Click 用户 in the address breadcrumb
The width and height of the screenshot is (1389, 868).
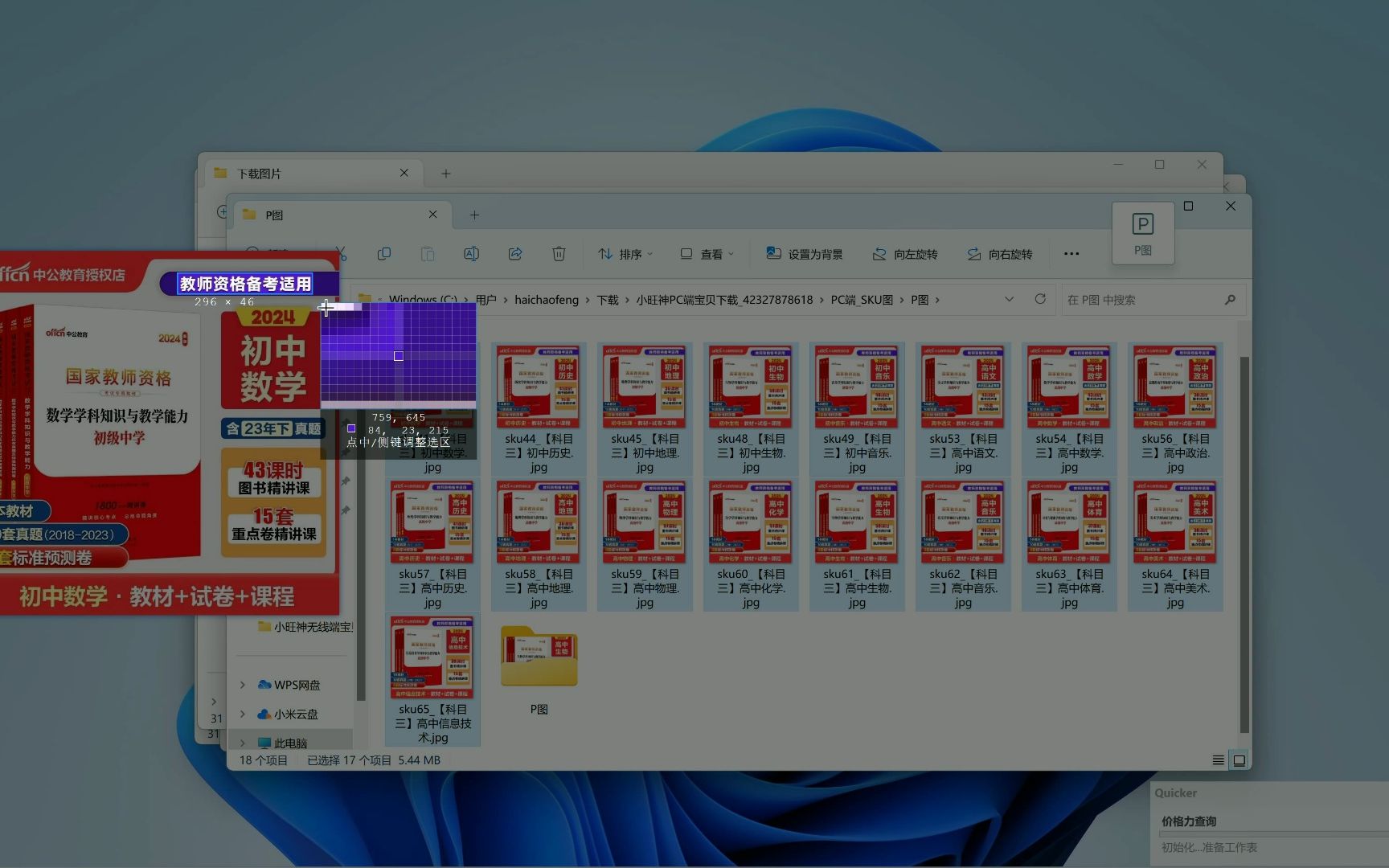[x=486, y=300]
